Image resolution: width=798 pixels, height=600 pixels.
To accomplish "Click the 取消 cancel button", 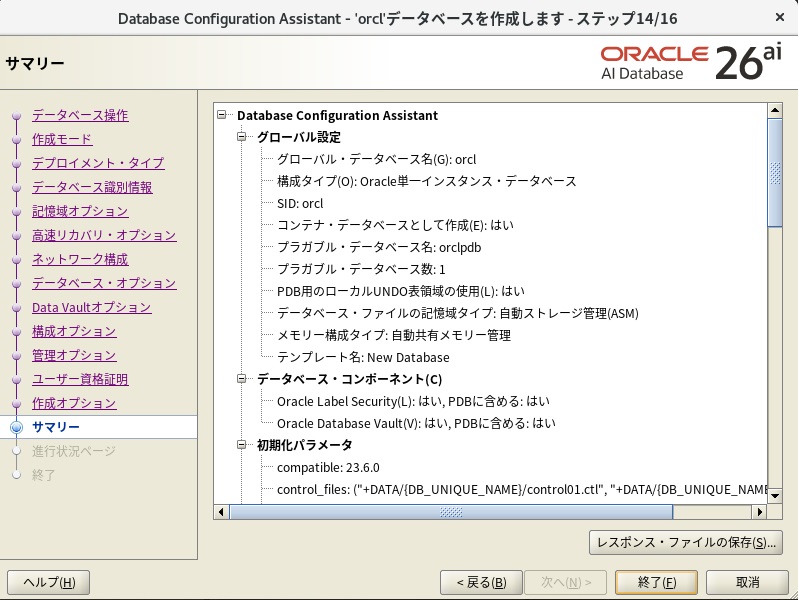I will [747, 582].
